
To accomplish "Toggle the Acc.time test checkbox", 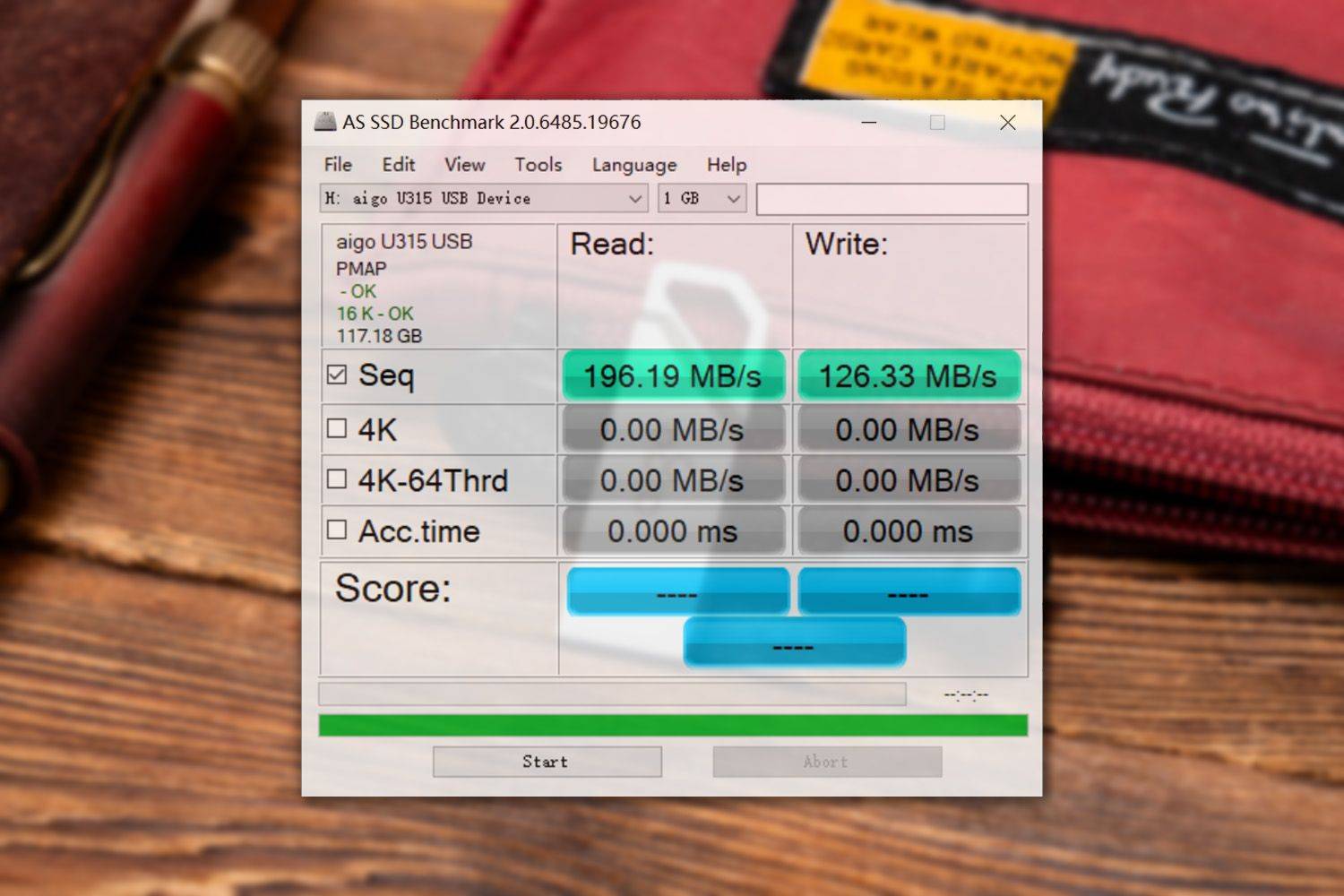I will click(337, 530).
